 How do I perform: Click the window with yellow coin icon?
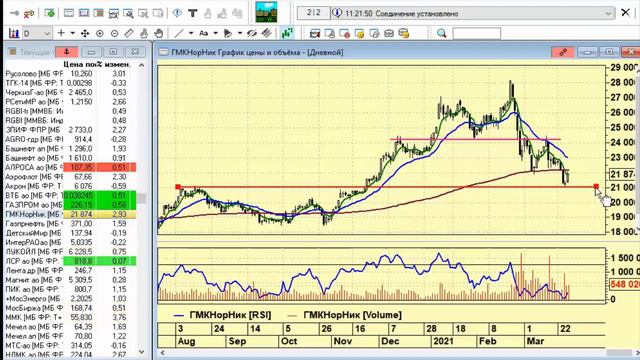(359, 33)
